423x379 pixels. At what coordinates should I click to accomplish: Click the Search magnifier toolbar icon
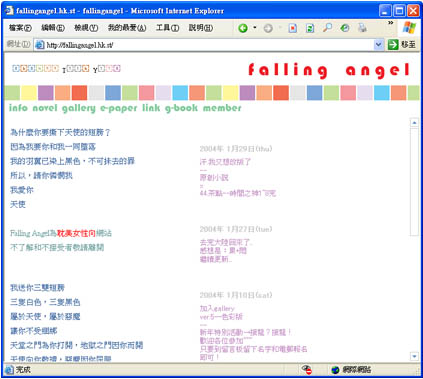327,28
